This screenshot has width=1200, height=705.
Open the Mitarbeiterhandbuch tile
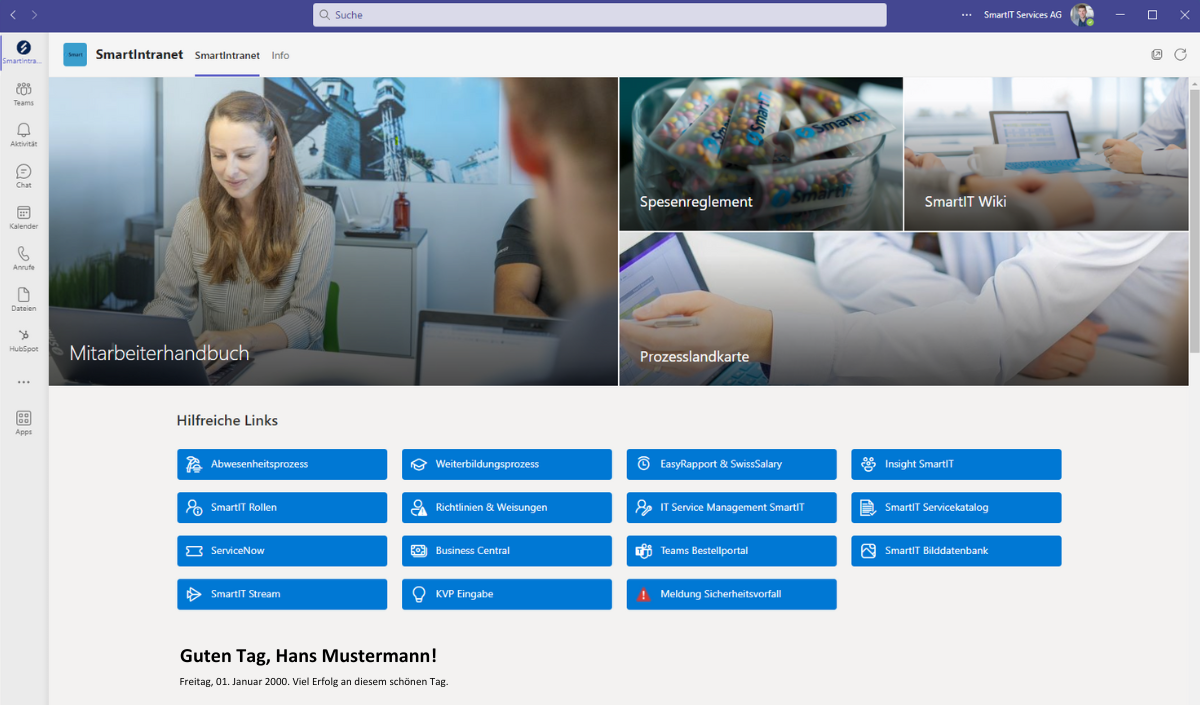[333, 231]
